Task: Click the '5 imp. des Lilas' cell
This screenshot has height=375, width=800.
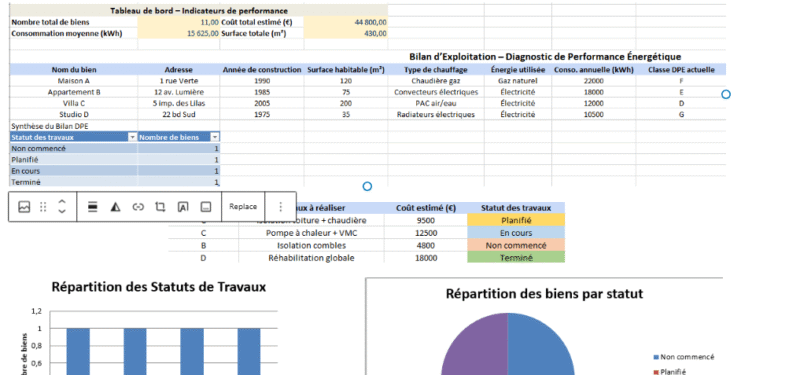Action: [x=179, y=103]
